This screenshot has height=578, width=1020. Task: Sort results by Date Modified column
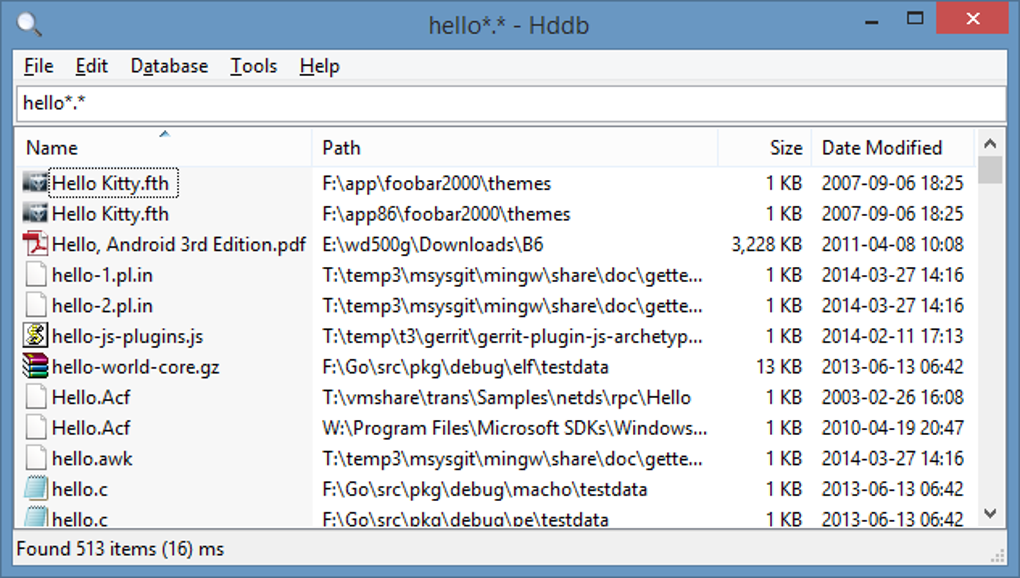pyautogui.click(x=882, y=148)
